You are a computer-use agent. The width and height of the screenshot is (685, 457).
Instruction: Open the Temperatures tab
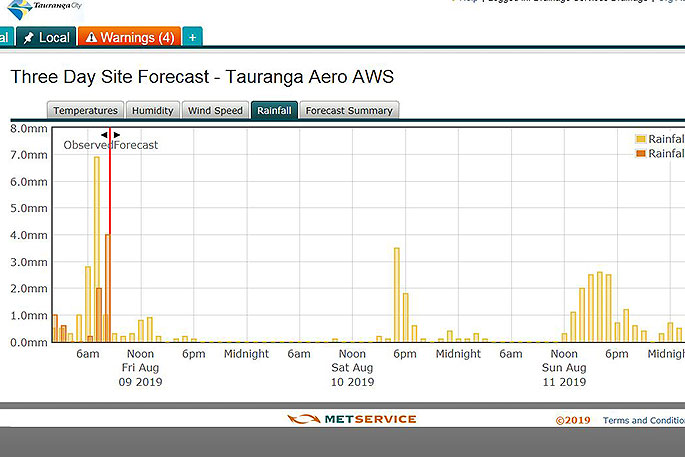(x=85, y=110)
